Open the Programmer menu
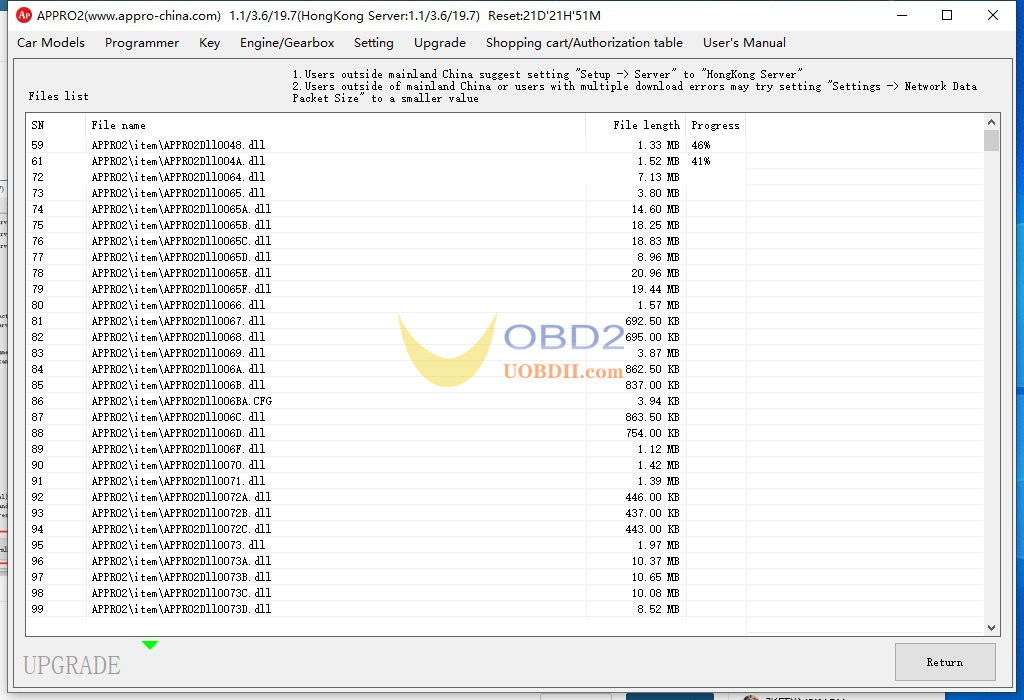This screenshot has width=1024, height=700. (142, 43)
